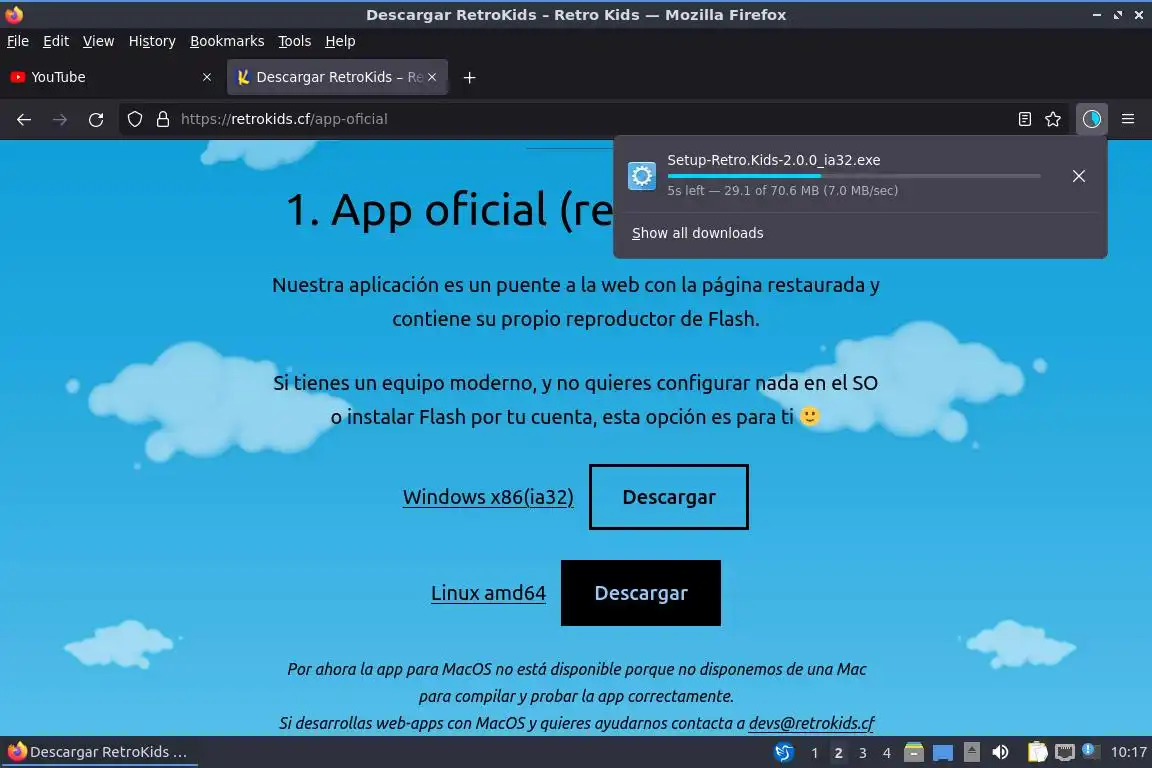Click the devs@retrokids.cf email link
The image size is (1152, 768).
(x=811, y=723)
